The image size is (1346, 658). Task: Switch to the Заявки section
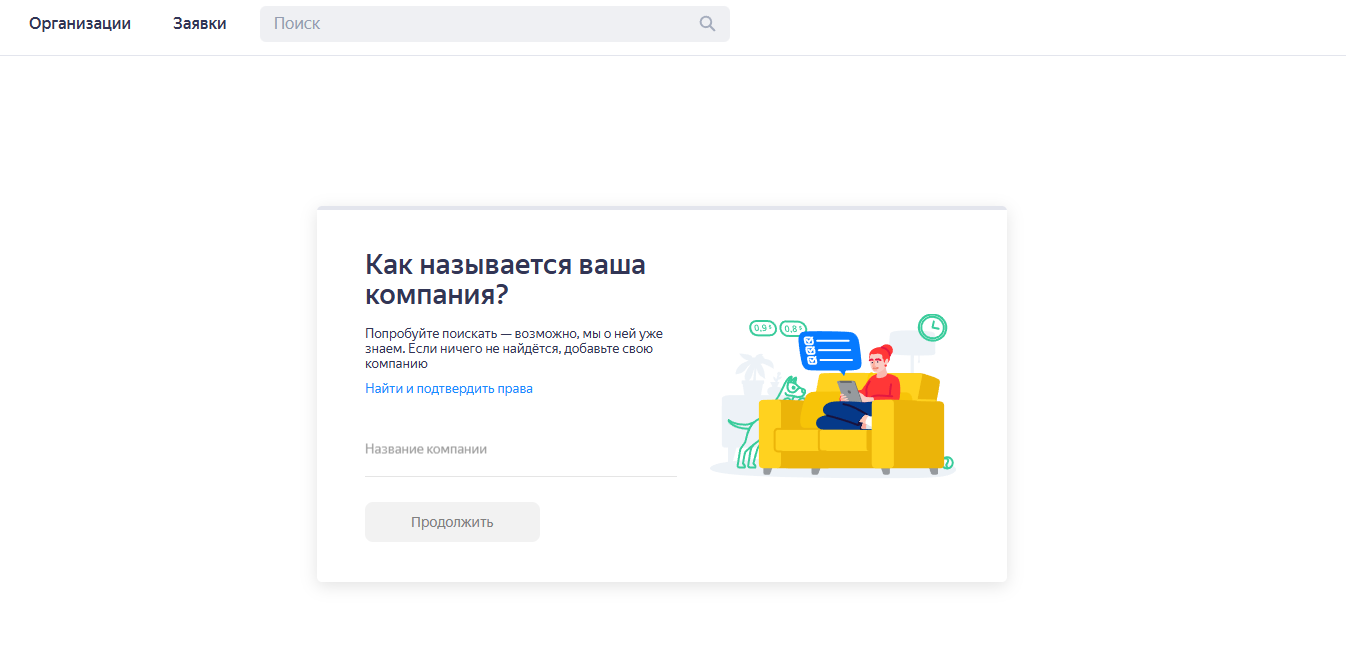coord(199,23)
